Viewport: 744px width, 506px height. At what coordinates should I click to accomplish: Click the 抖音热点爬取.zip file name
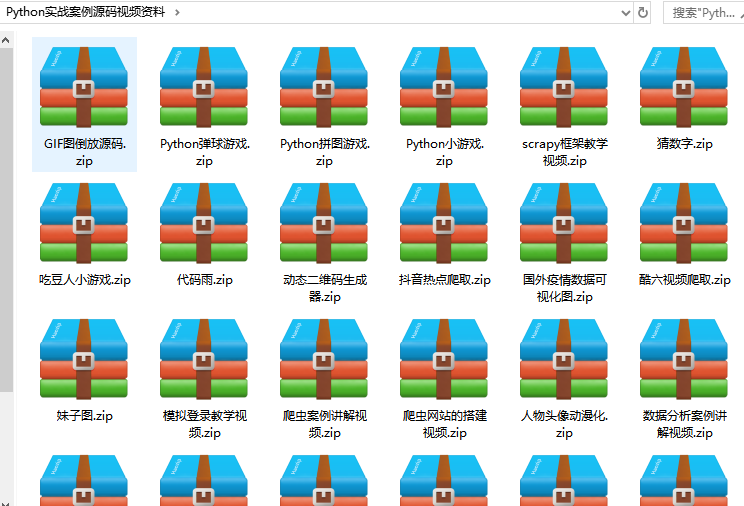click(x=445, y=280)
